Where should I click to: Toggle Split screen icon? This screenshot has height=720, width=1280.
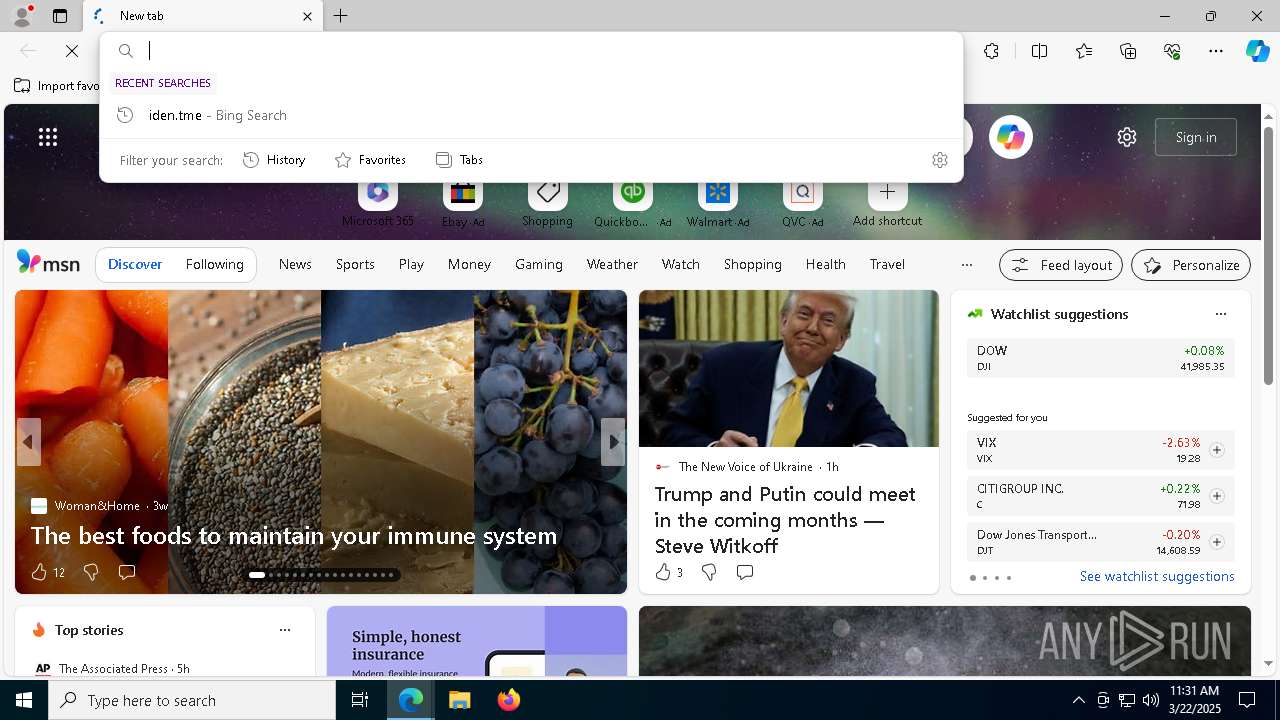[1039, 51]
